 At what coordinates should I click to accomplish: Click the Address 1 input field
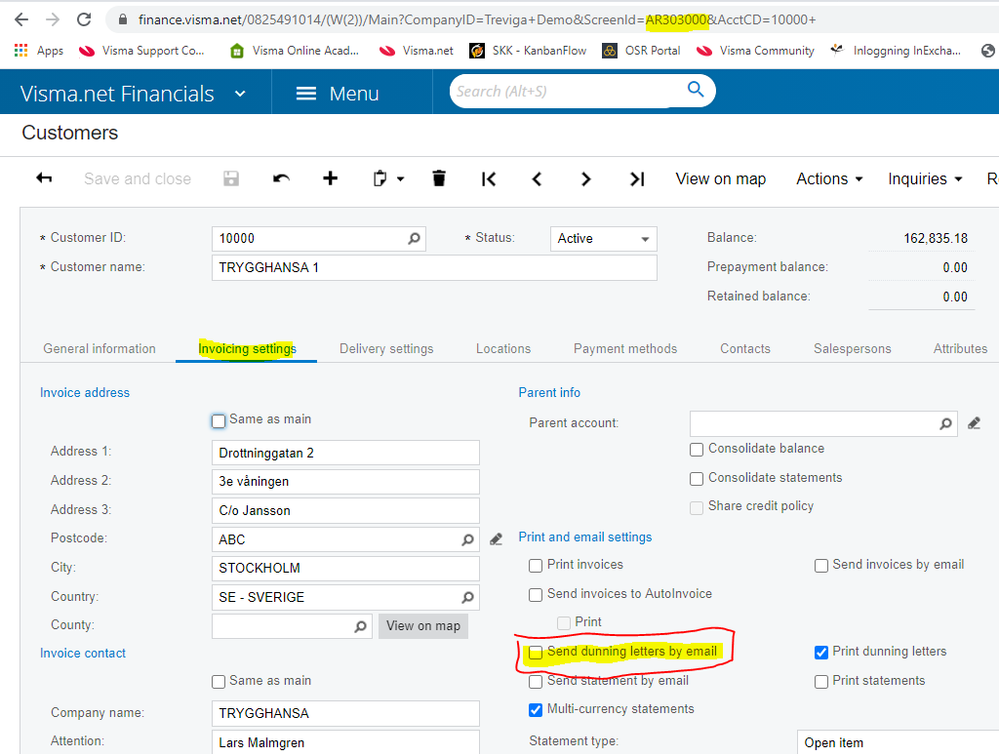[345, 452]
